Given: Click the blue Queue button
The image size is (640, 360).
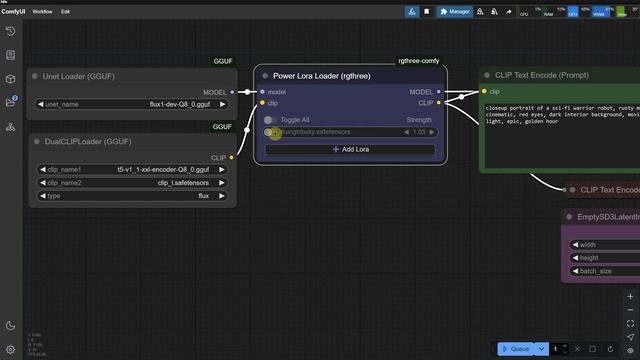Looking at the screenshot, I should click(x=516, y=349).
